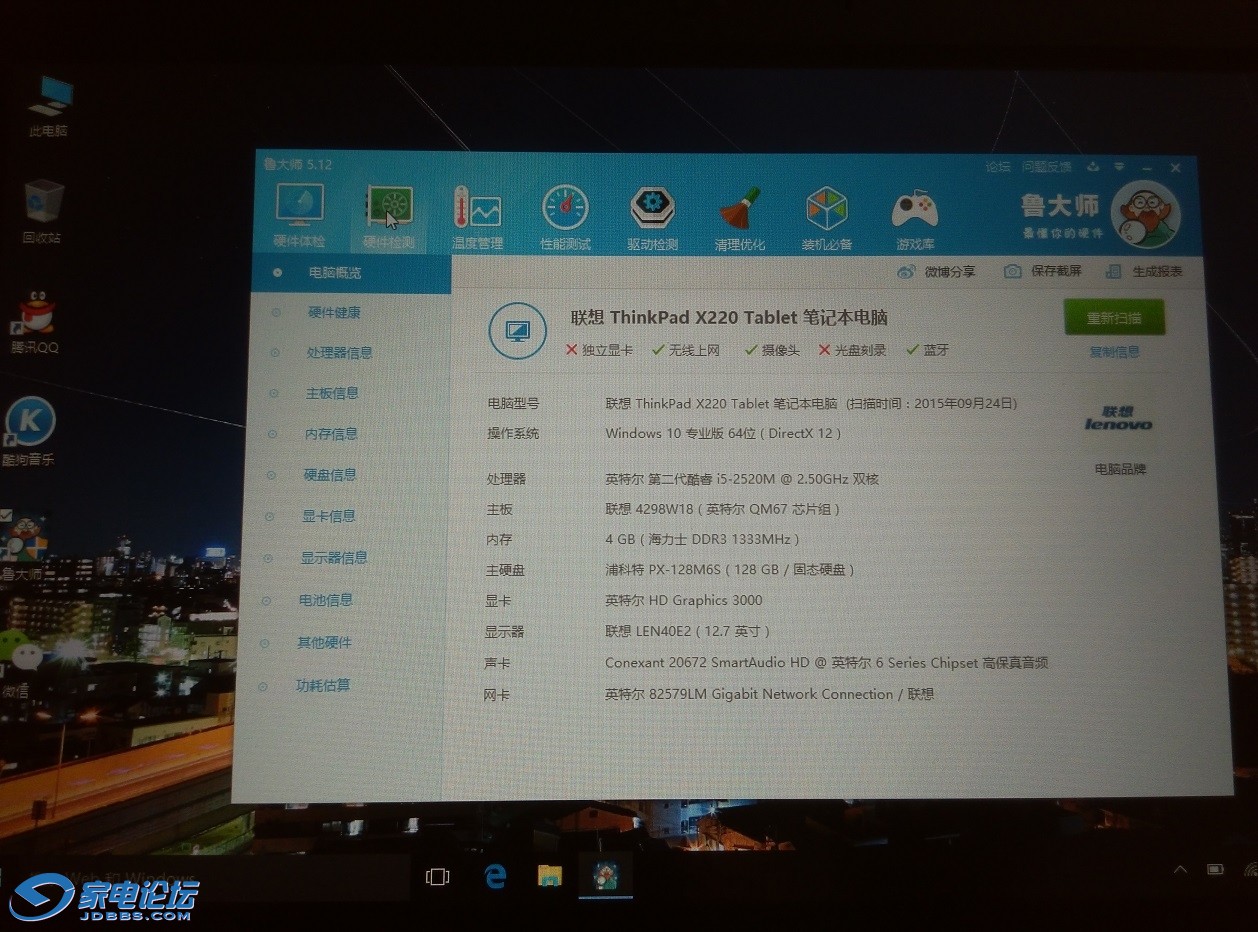Click 保存截屏 to save a screenshot
Image resolution: width=1258 pixels, height=932 pixels.
point(1043,271)
